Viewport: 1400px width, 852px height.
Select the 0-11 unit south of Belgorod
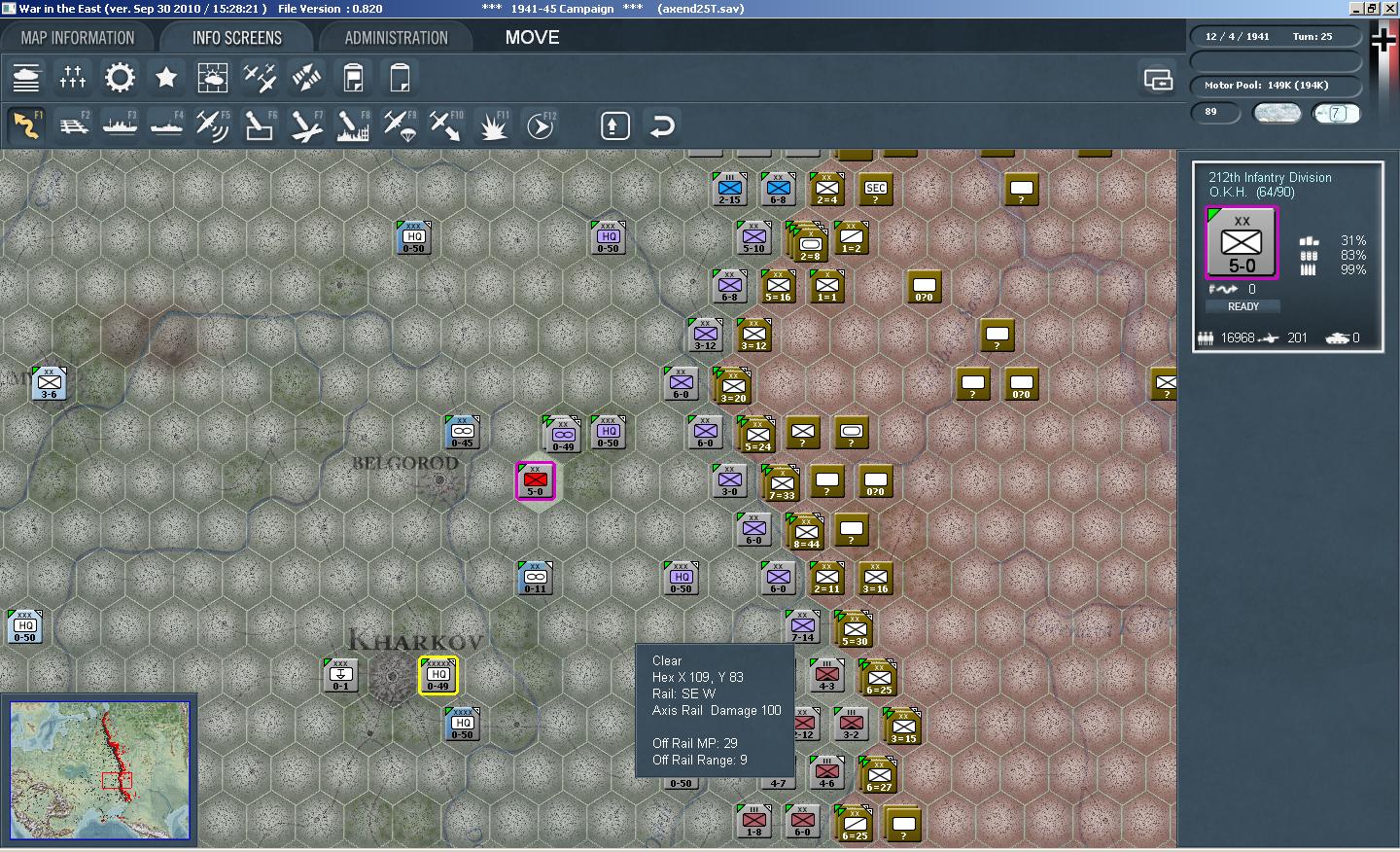click(535, 578)
